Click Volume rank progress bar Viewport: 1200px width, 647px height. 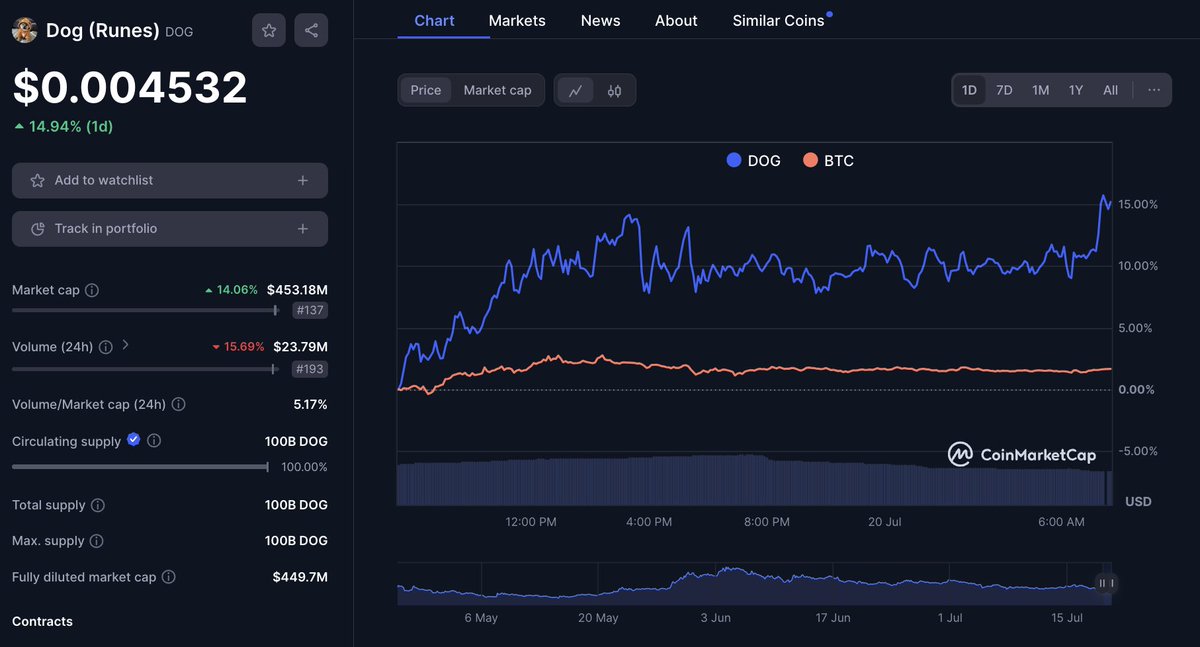click(144, 369)
